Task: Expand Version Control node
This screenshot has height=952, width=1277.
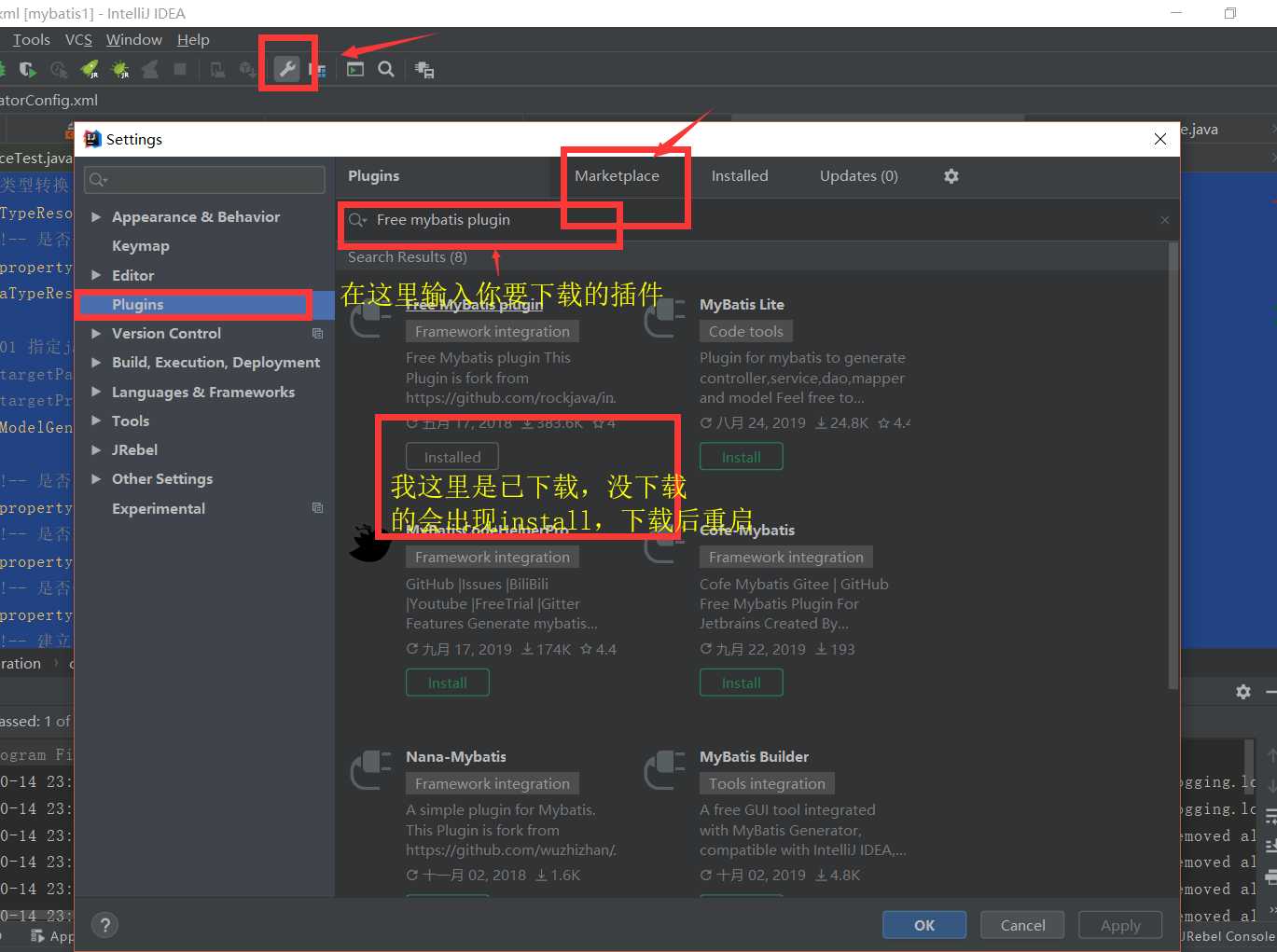Action: click(96, 333)
